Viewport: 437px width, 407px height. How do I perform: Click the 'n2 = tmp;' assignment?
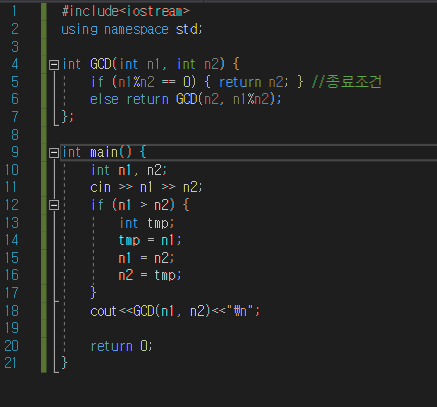pyautogui.click(x=150, y=276)
